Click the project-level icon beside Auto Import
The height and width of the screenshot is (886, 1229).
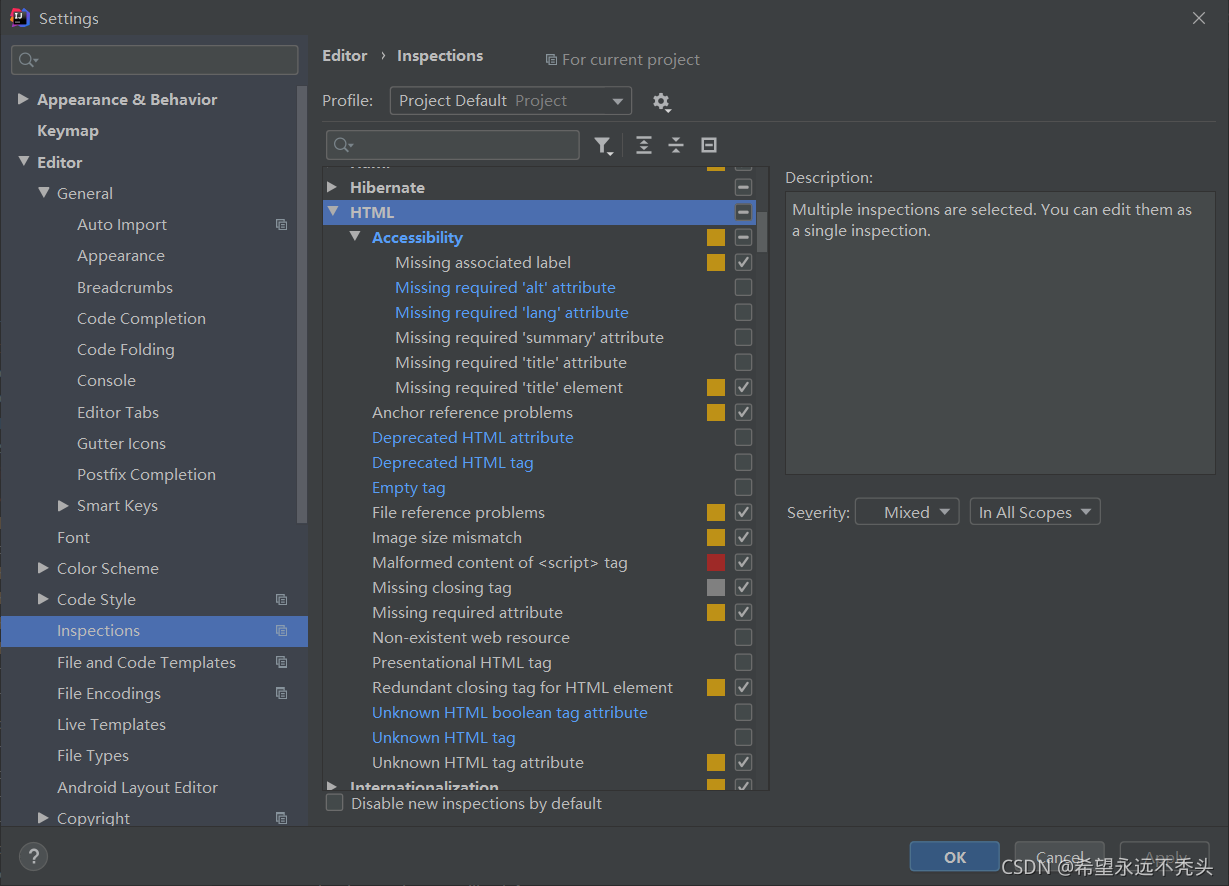pos(282,225)
